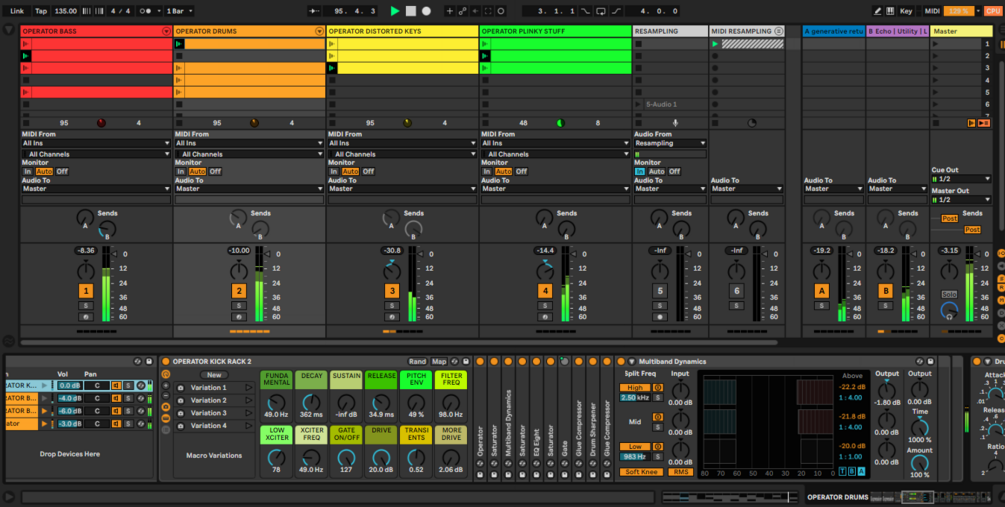
Task: Click the loop switch icon in transport
Action: coord(601,11)
